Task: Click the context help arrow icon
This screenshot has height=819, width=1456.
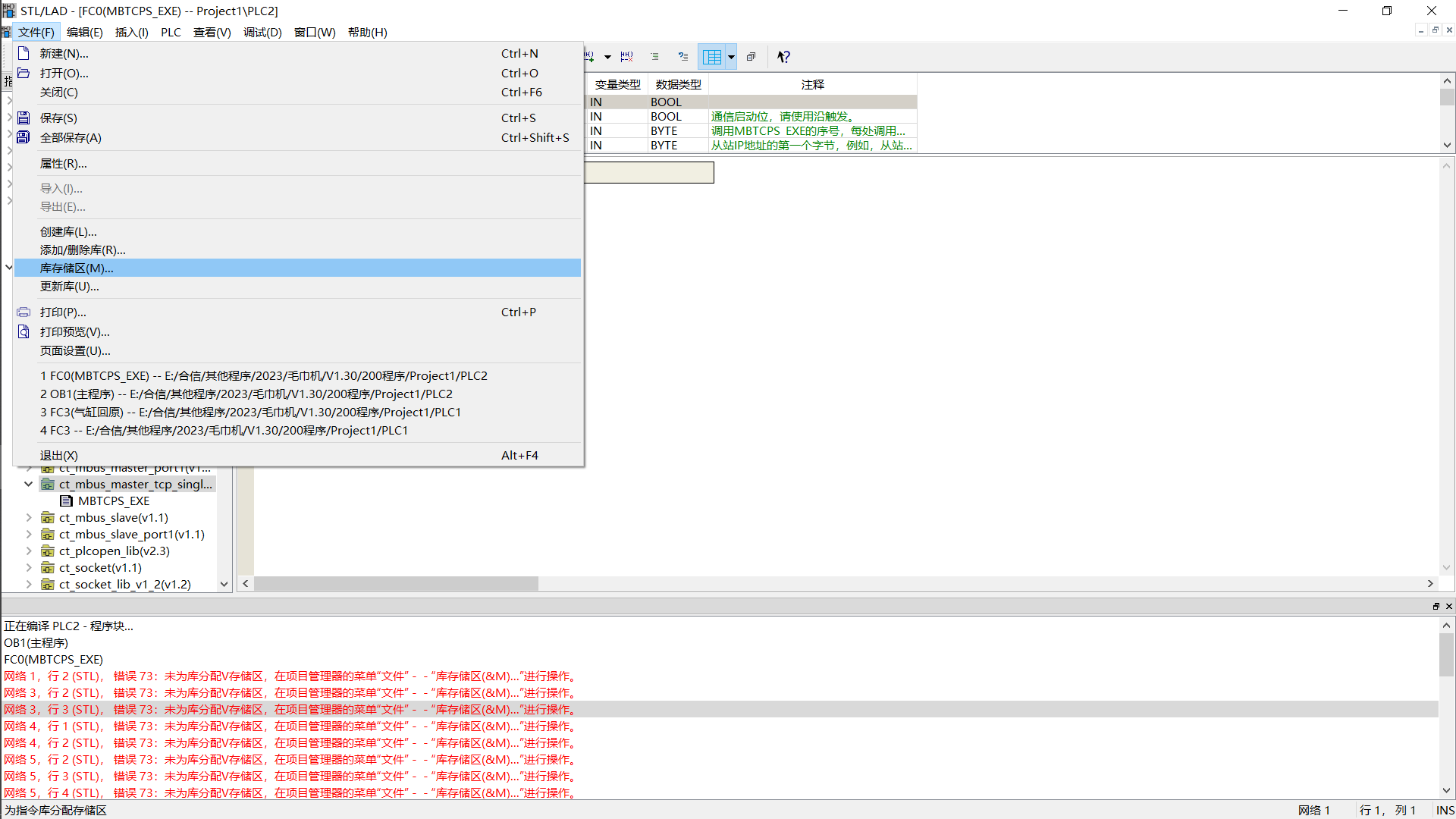Action: pyautogui.click(x=783, y=57)
